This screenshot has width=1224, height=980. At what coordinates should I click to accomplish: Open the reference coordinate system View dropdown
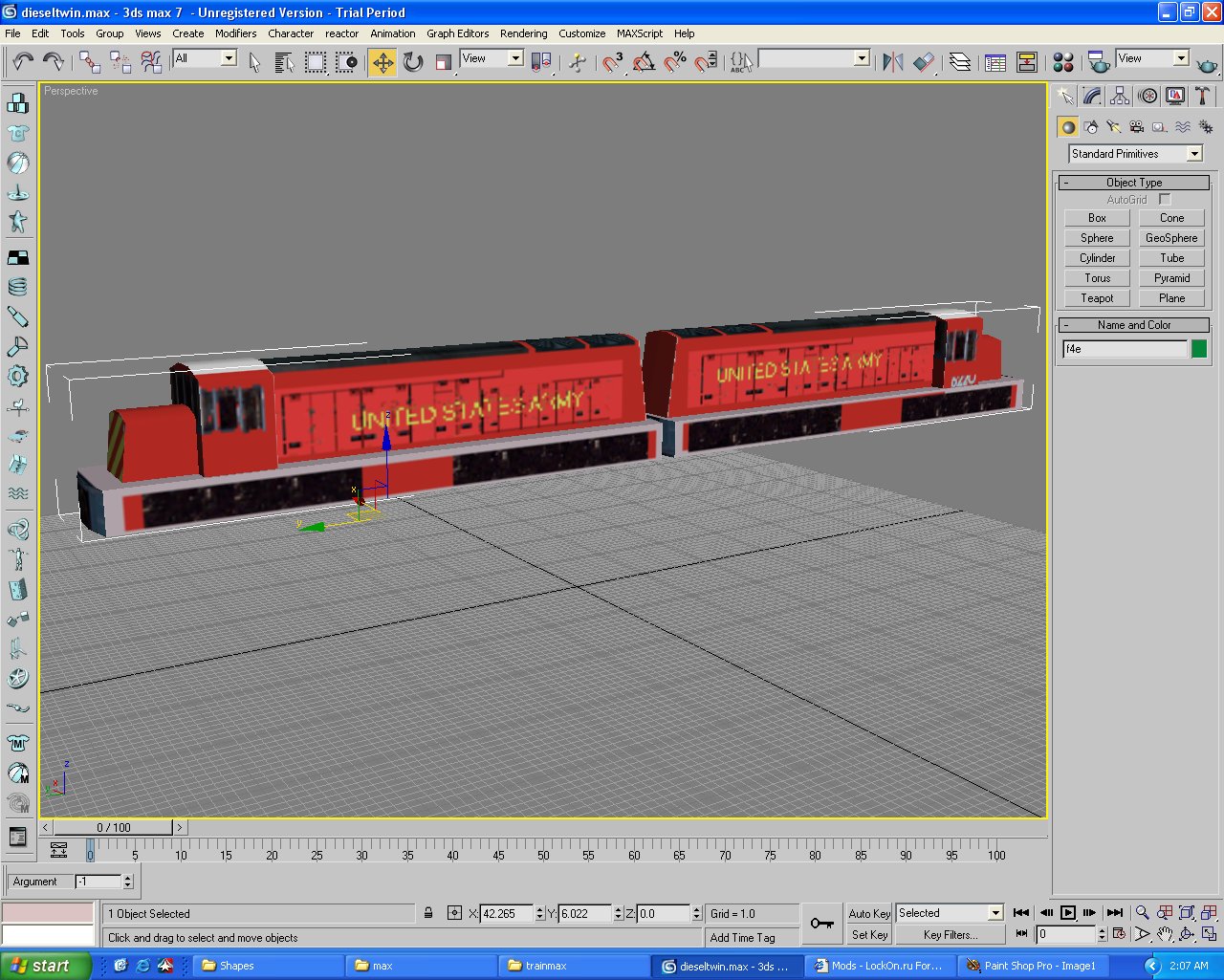[x=515, y=58]
